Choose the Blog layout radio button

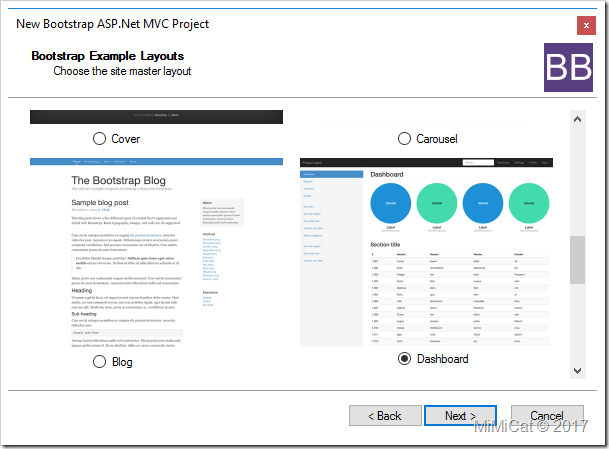tap(99, 362)
